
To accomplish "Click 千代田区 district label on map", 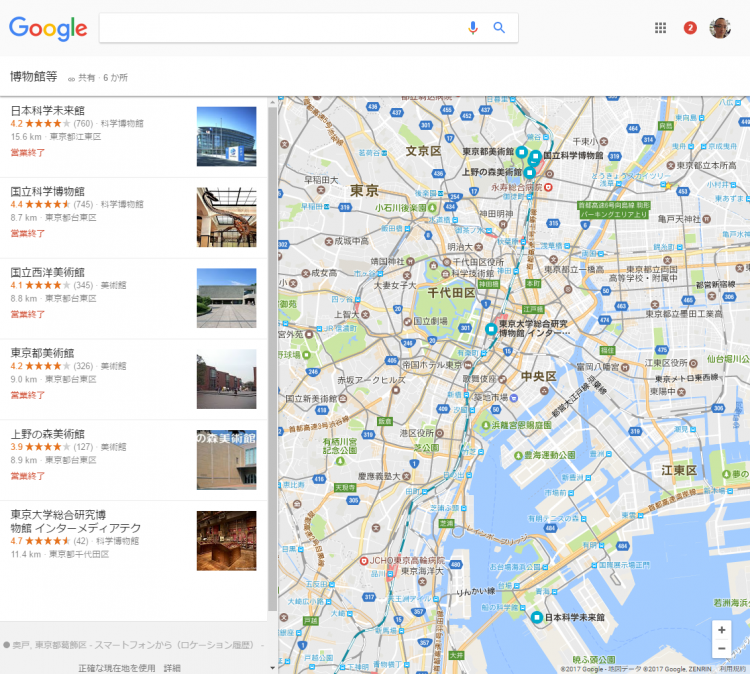I will pyautogui.click(x=451, y=293).
